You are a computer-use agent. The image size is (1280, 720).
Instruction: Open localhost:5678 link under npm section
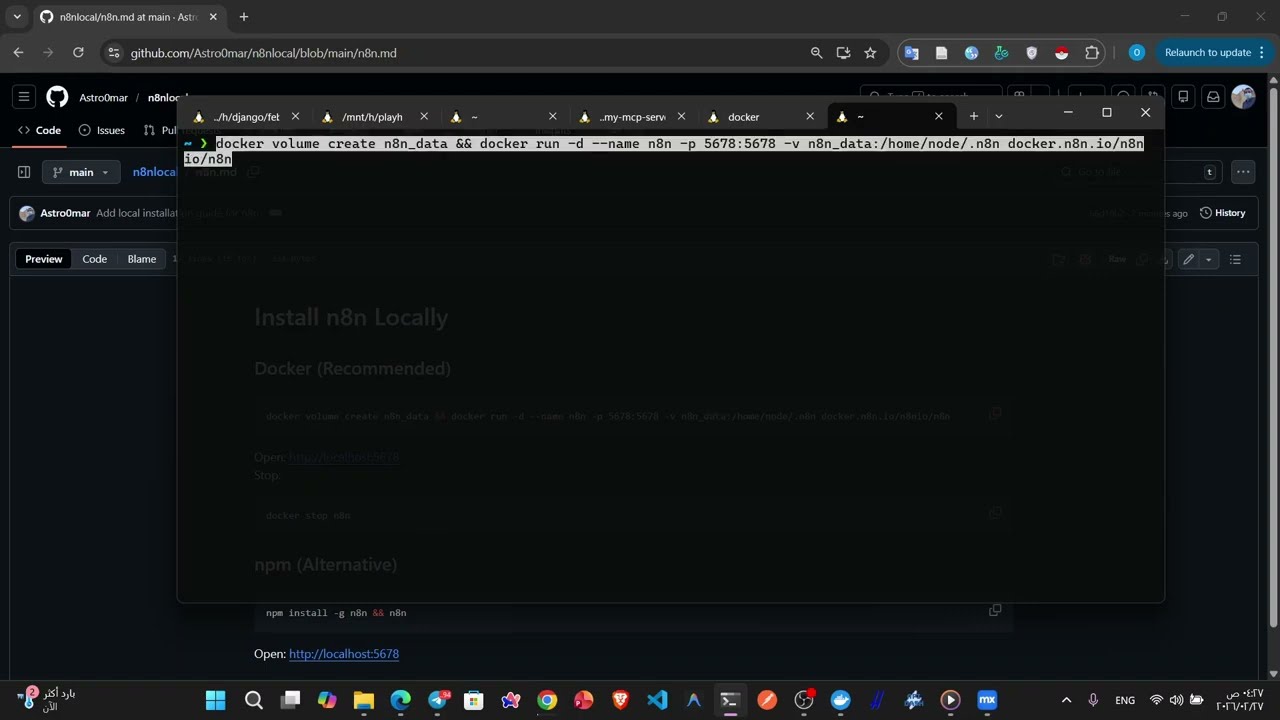tap(344, 654)
